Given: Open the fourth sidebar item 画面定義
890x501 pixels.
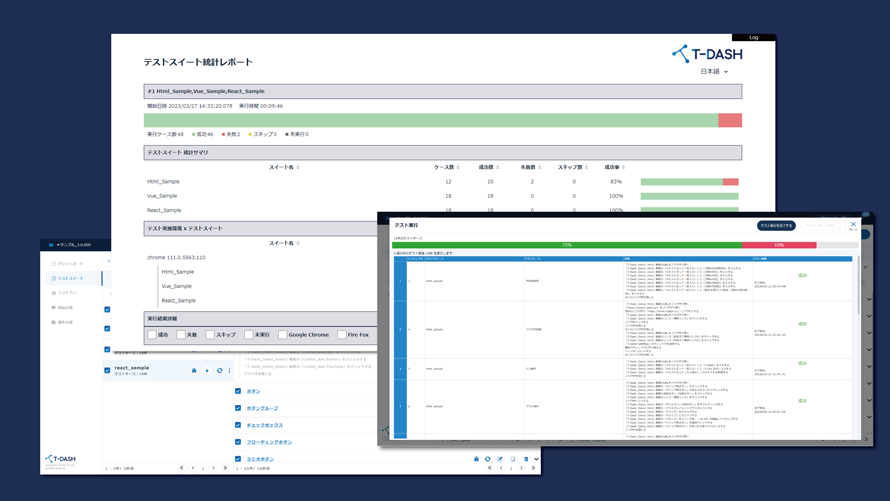Looking at the screenshot, I should pos(62,308).
